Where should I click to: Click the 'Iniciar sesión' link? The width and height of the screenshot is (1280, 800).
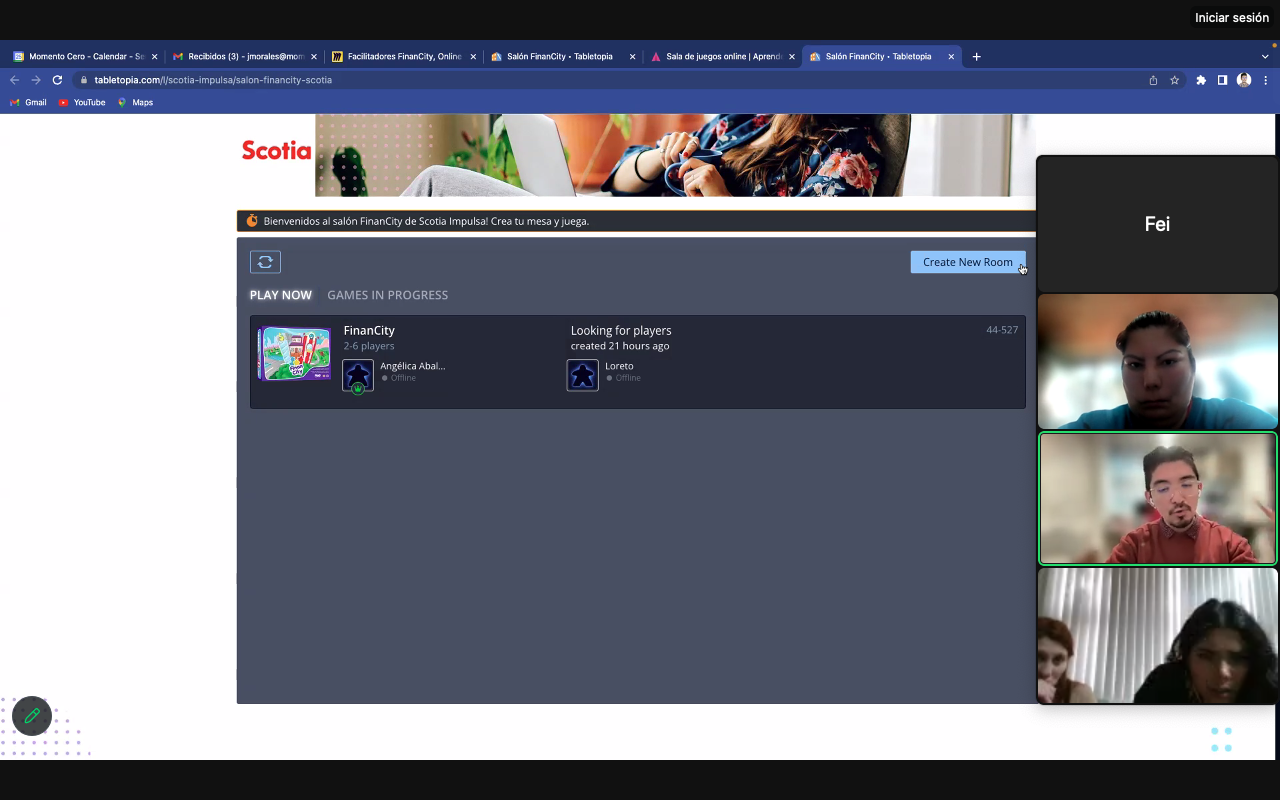click(1232, 18)
